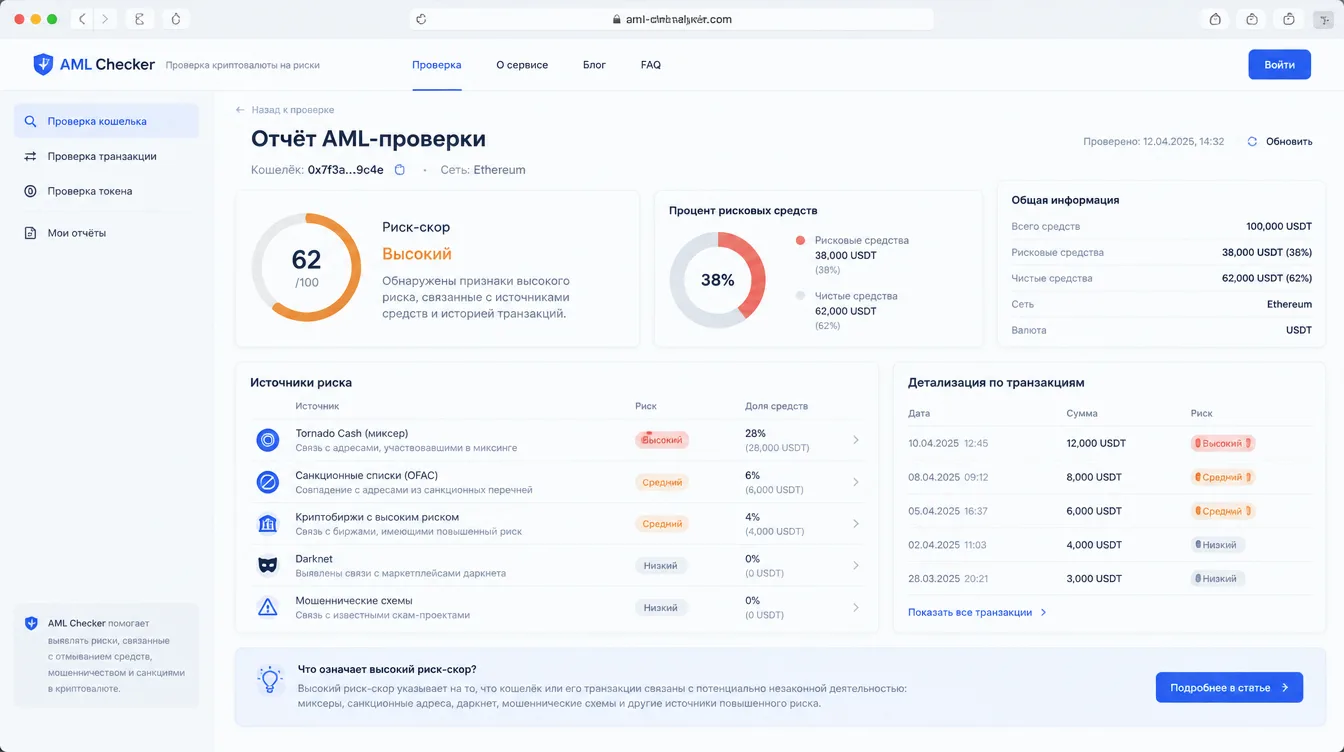This screenshot has height=752, width=1344.
Task: Click the lightbulb icon in the info banner
Action: pyautogui.click(x=269, y=680)
